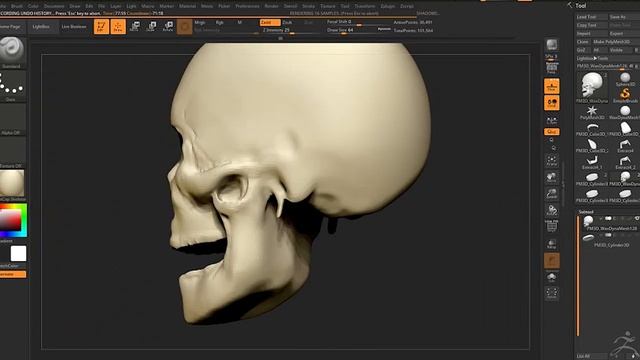Pick a color in the color picker square
The image size is (640, 360).
[x=11, y=221]
